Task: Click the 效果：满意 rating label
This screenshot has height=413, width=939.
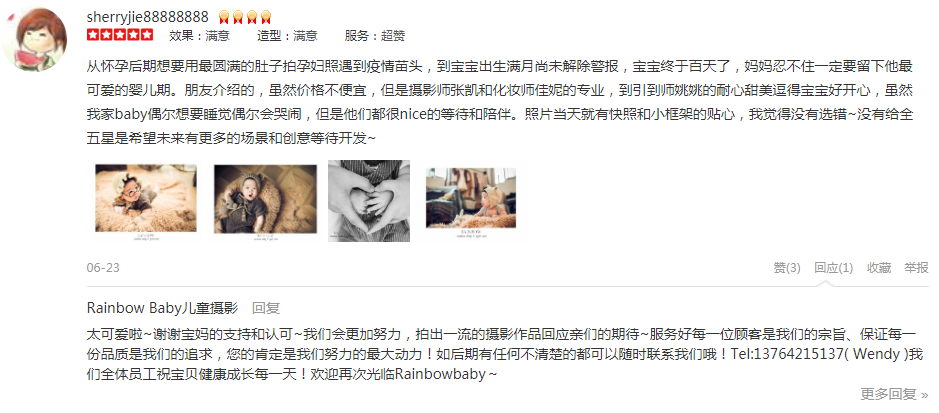Action: [x=199, y=35]
